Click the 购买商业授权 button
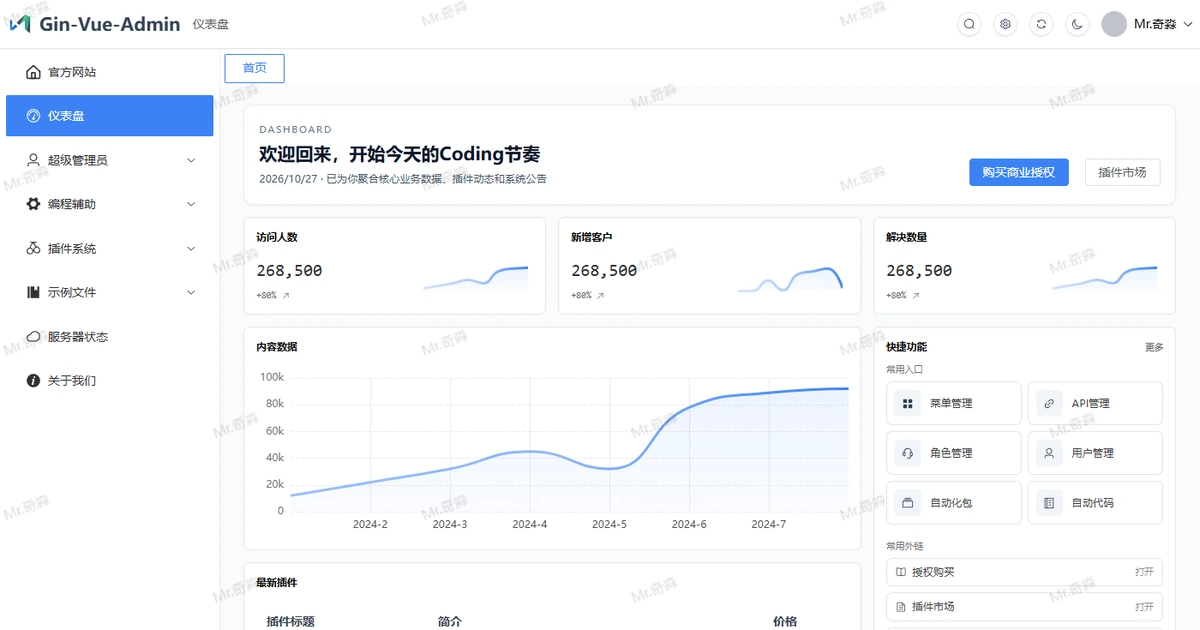 tap(1019, 172)
